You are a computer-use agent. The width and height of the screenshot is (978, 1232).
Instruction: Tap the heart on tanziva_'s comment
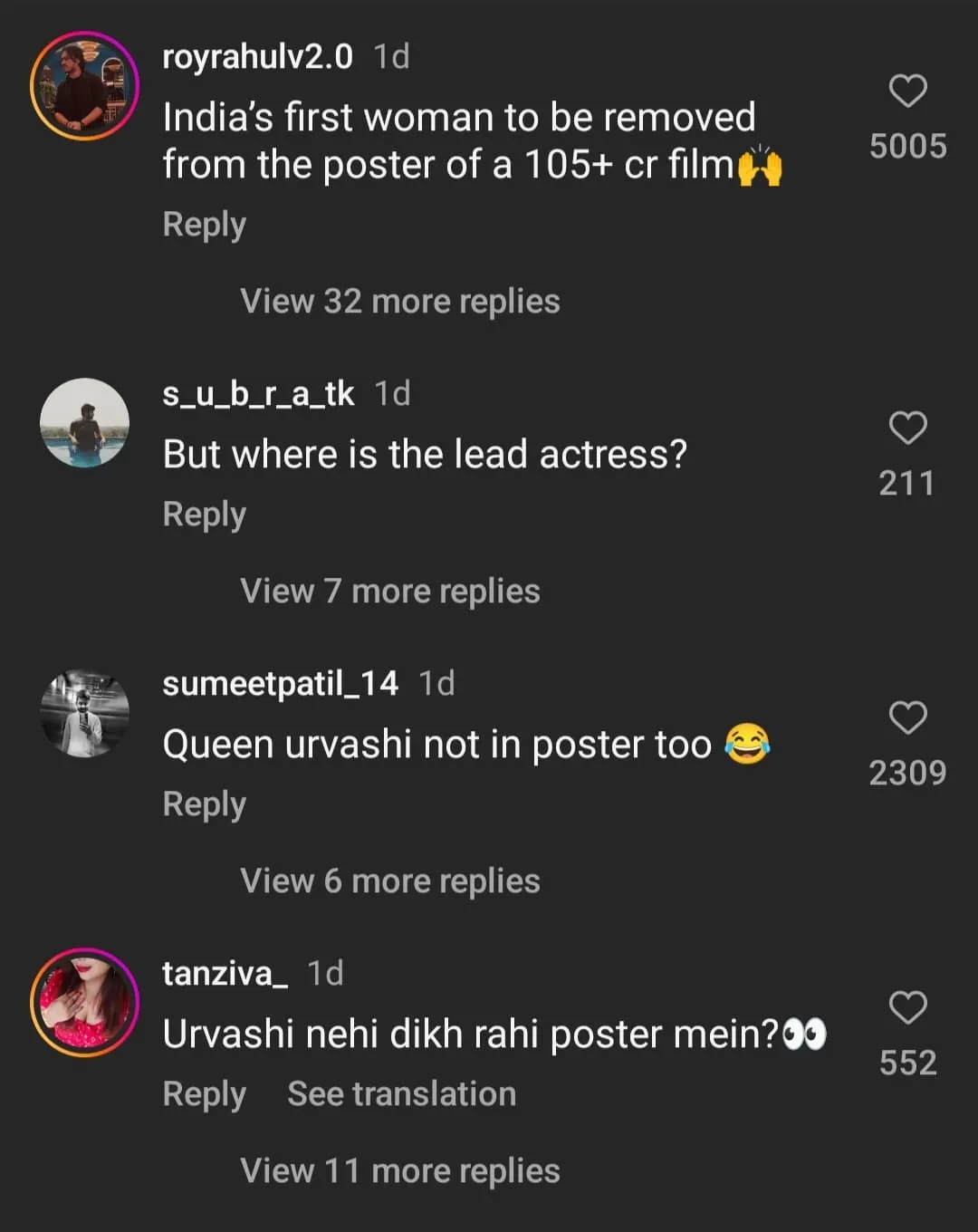[x=907, y=1007]
